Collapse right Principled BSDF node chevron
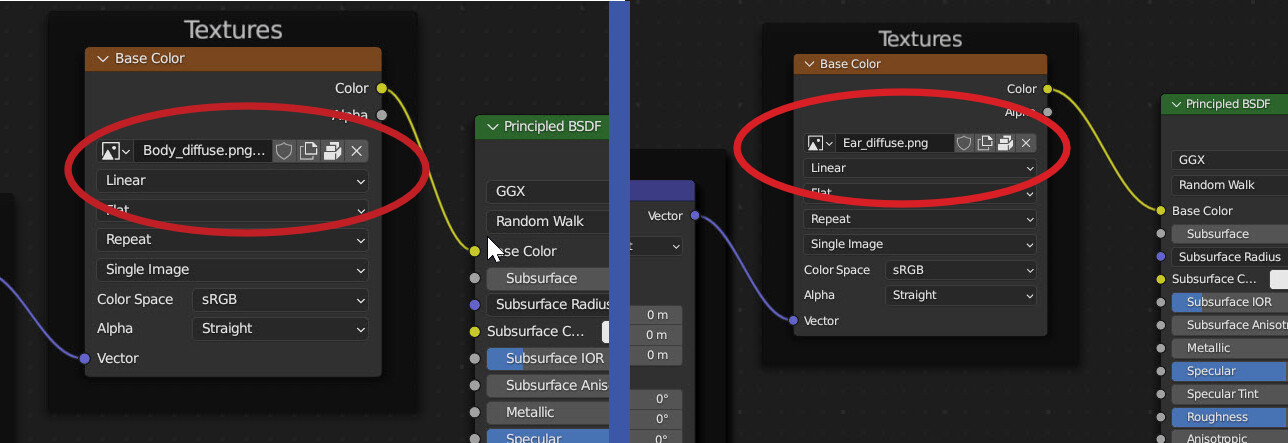The width and height of the screenshot is (1288, 443). pyautogui.click(x=1176, y=104)
